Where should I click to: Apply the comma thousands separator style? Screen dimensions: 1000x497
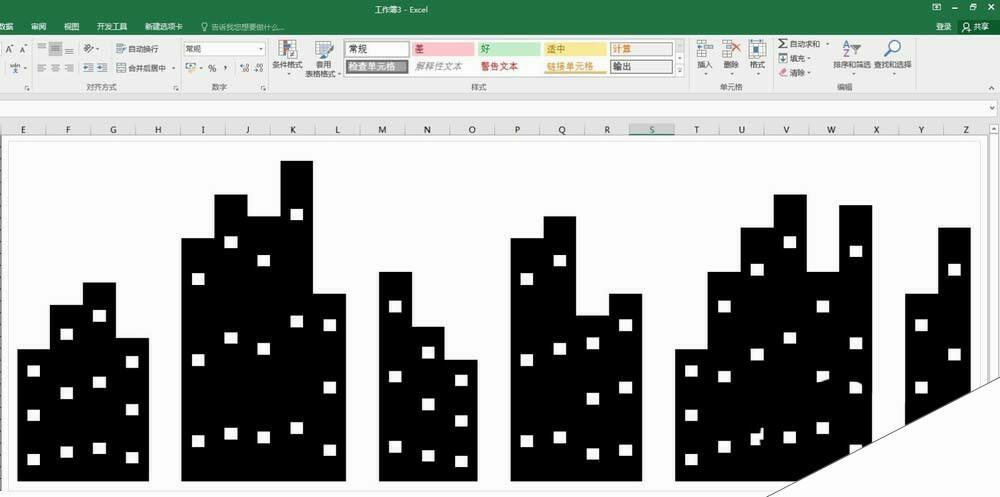click(x=225, y=68)
